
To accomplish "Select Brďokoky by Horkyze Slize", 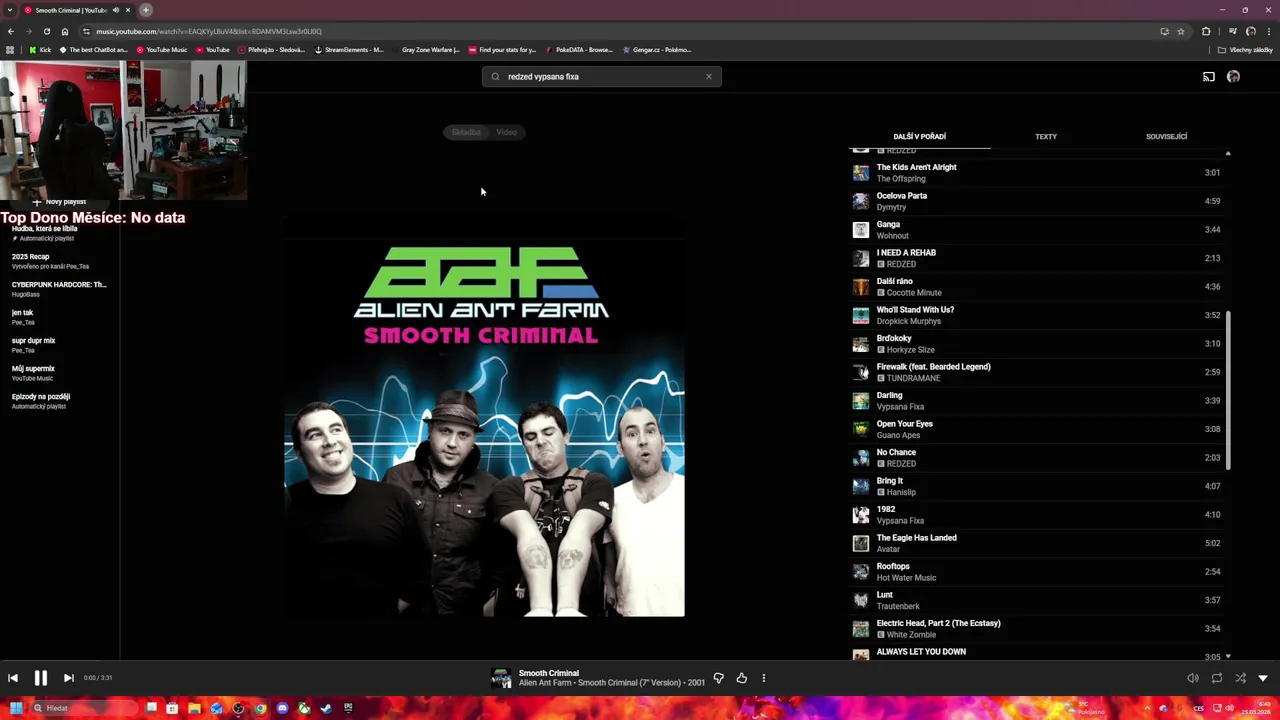I will point(1038,344).
